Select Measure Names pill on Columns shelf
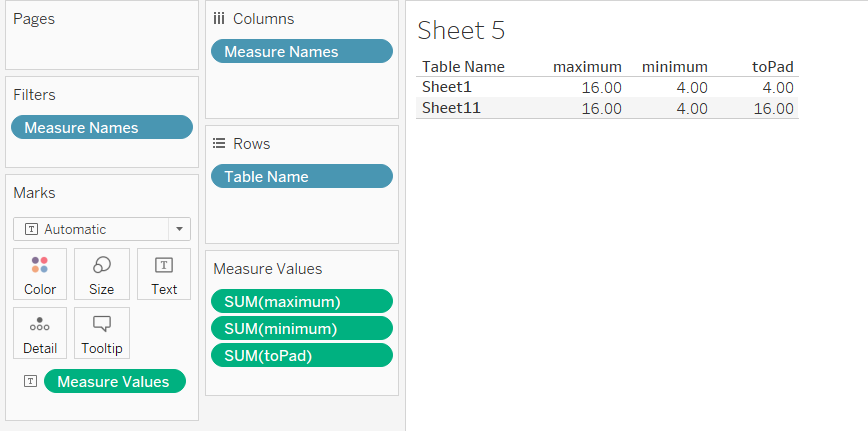This screenshot has height=431, width=868. pyautogui.click(x=301, y=52)
